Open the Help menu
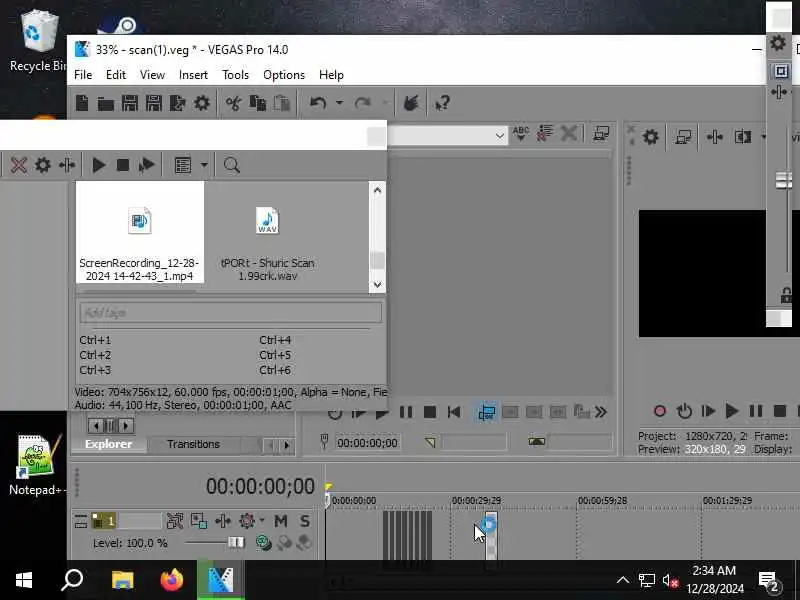800x600 pixels. click(x=331, y=75)
